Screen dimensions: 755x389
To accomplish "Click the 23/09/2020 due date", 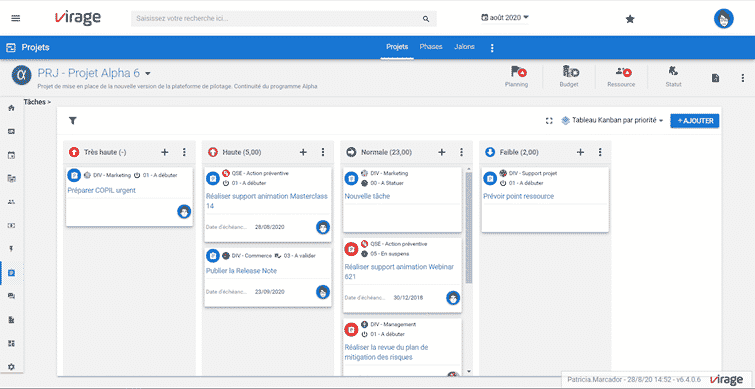I will click(x=270, y=292).
